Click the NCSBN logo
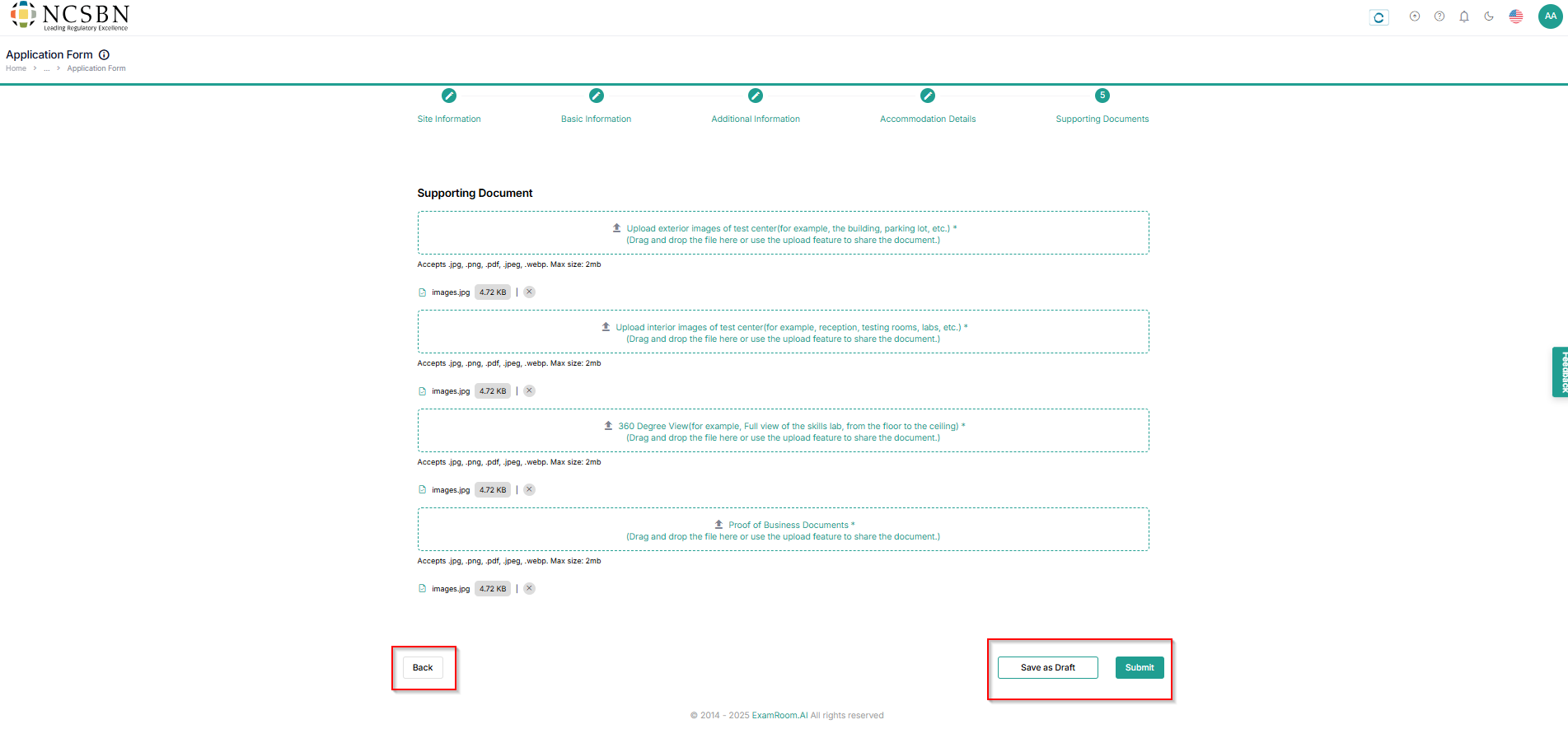The image size is (1568, 729). (70, 16)
